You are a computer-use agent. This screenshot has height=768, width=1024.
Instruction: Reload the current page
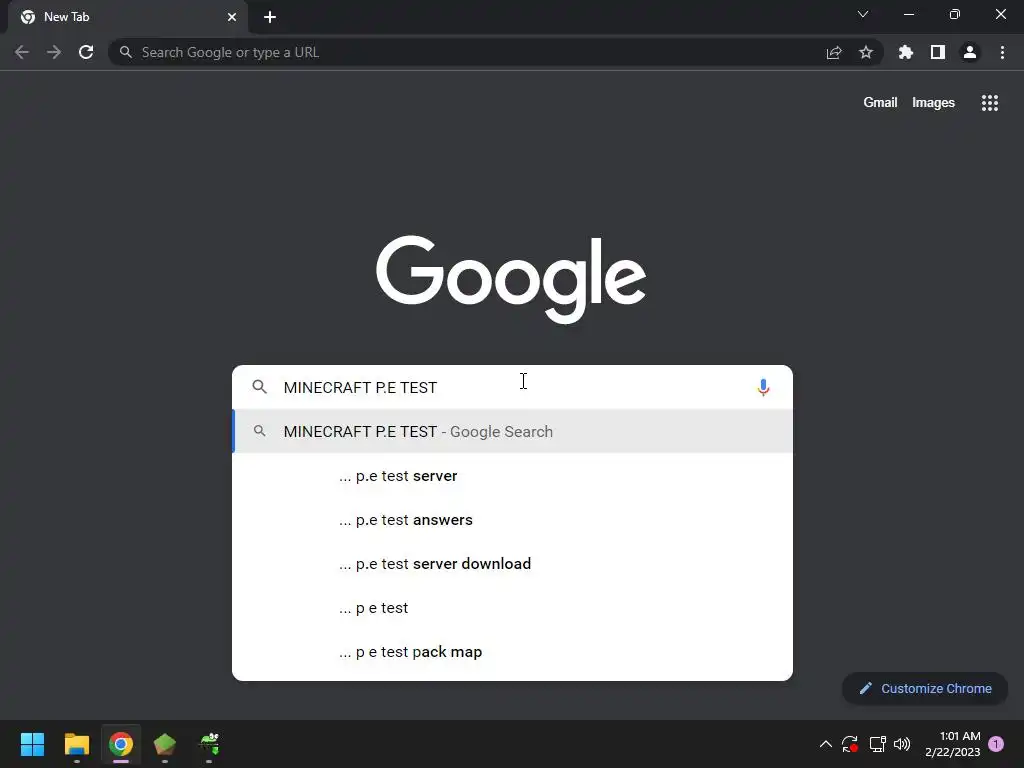tap(86, 52)
